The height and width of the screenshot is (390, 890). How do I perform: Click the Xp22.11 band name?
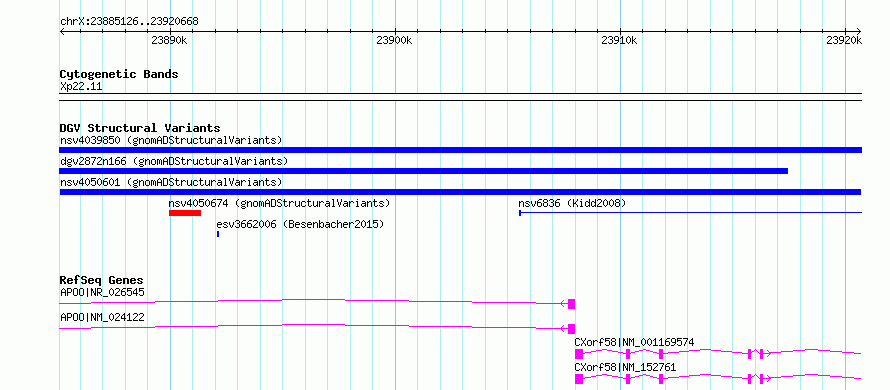coord(81,87)
